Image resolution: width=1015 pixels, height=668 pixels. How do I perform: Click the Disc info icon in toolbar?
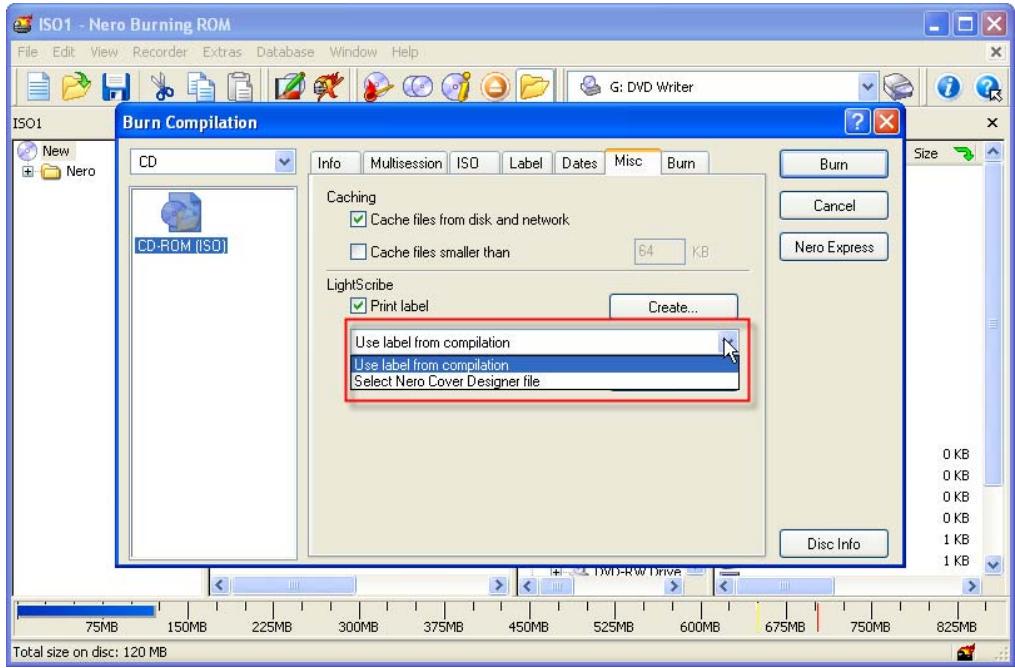point(456,87)
